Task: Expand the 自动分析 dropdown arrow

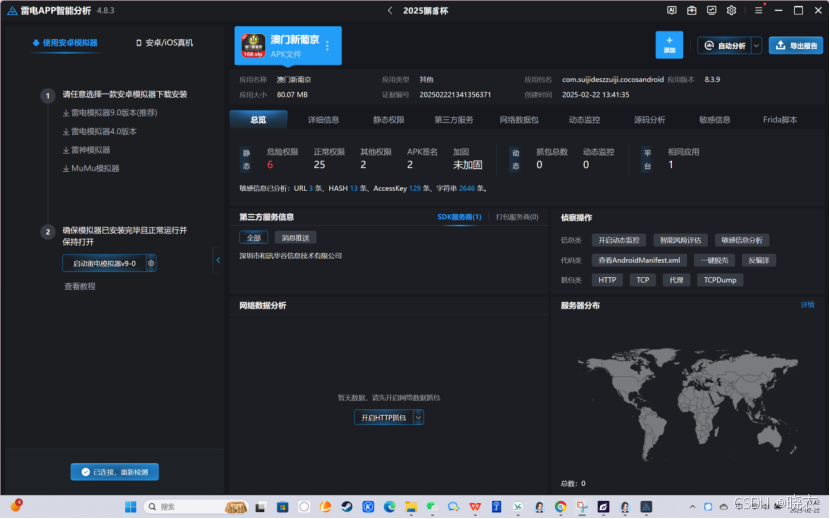Action: 756,46
